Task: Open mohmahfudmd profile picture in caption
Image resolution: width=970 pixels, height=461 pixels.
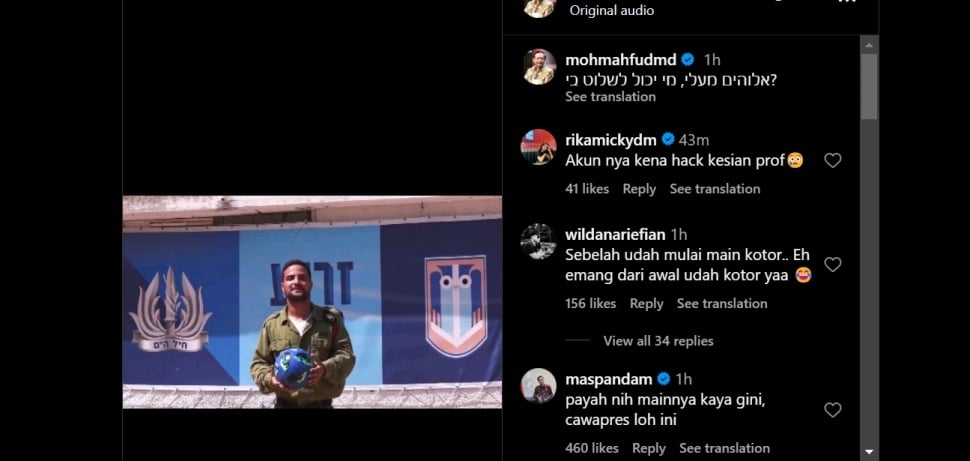Action: 539,67
